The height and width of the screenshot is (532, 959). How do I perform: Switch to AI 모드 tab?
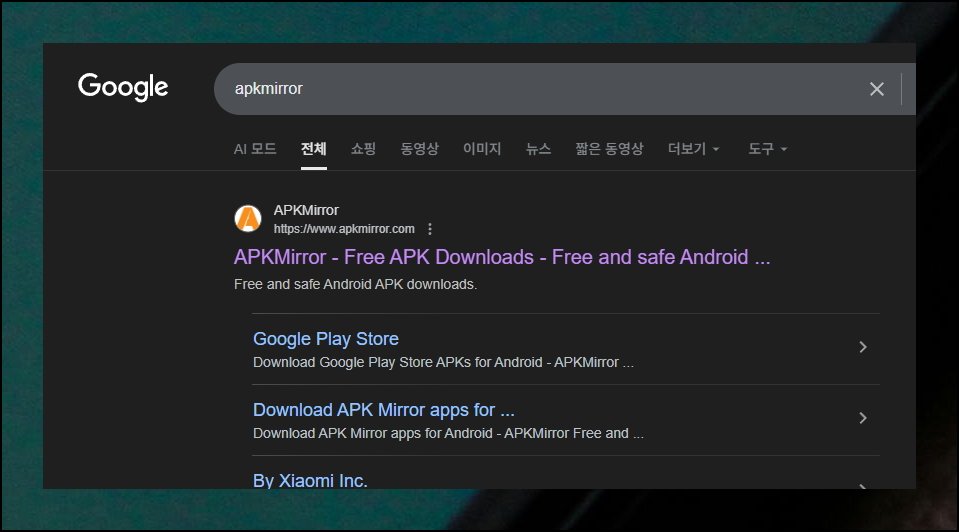pos(255,149)
